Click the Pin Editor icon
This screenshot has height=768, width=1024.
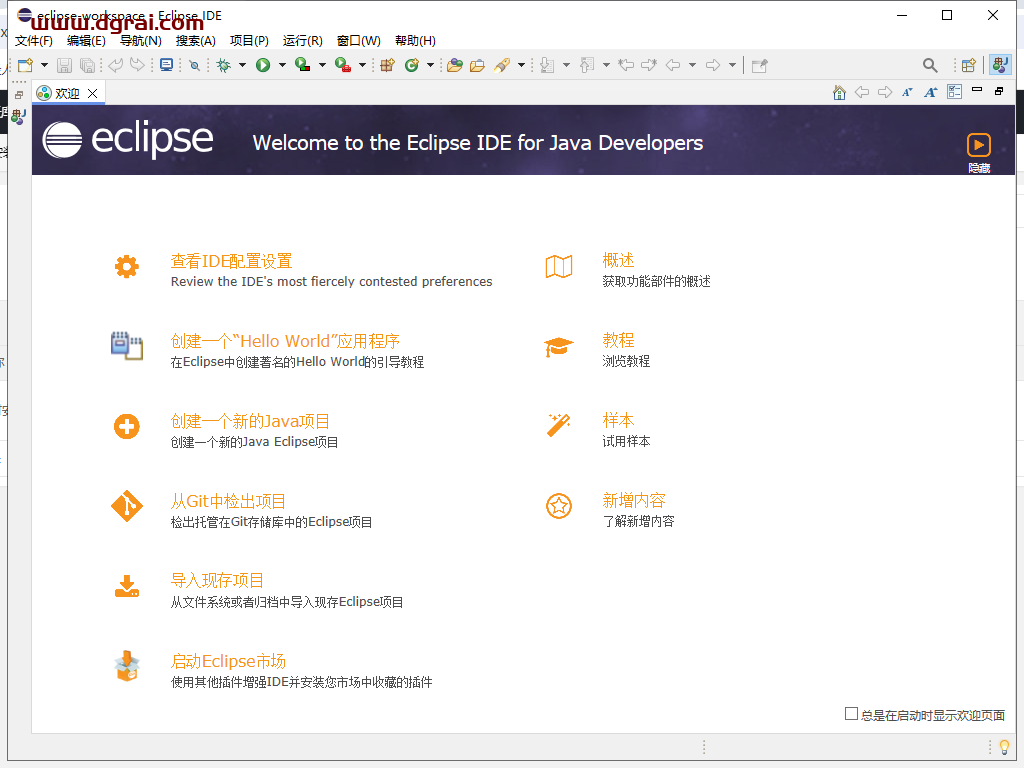click(760, 65)
